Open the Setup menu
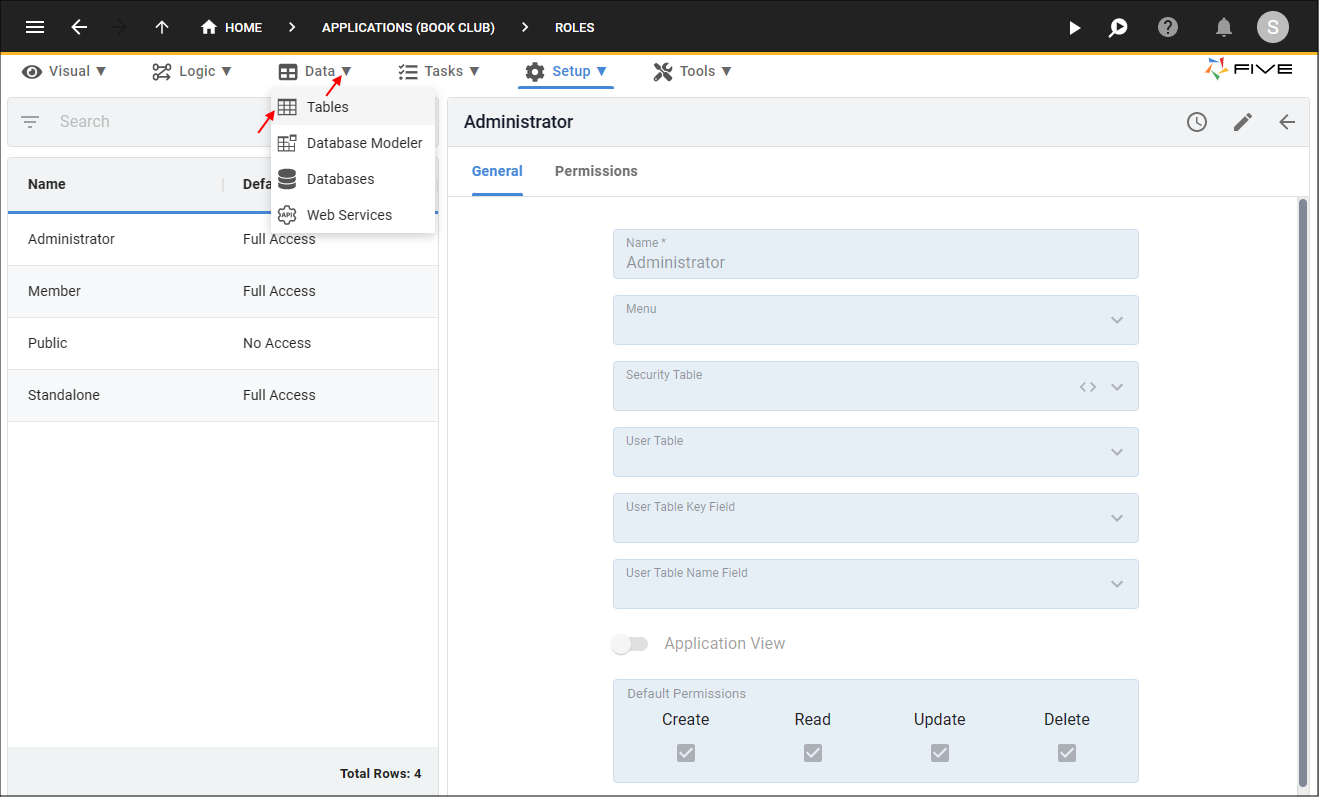The image size is (1319, 797). (x=566, y=71)
